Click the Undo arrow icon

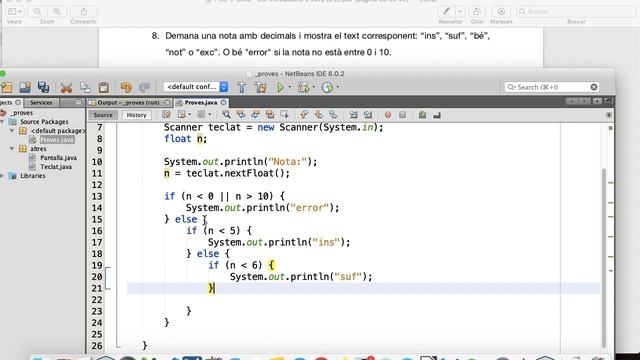coord(126,87)
